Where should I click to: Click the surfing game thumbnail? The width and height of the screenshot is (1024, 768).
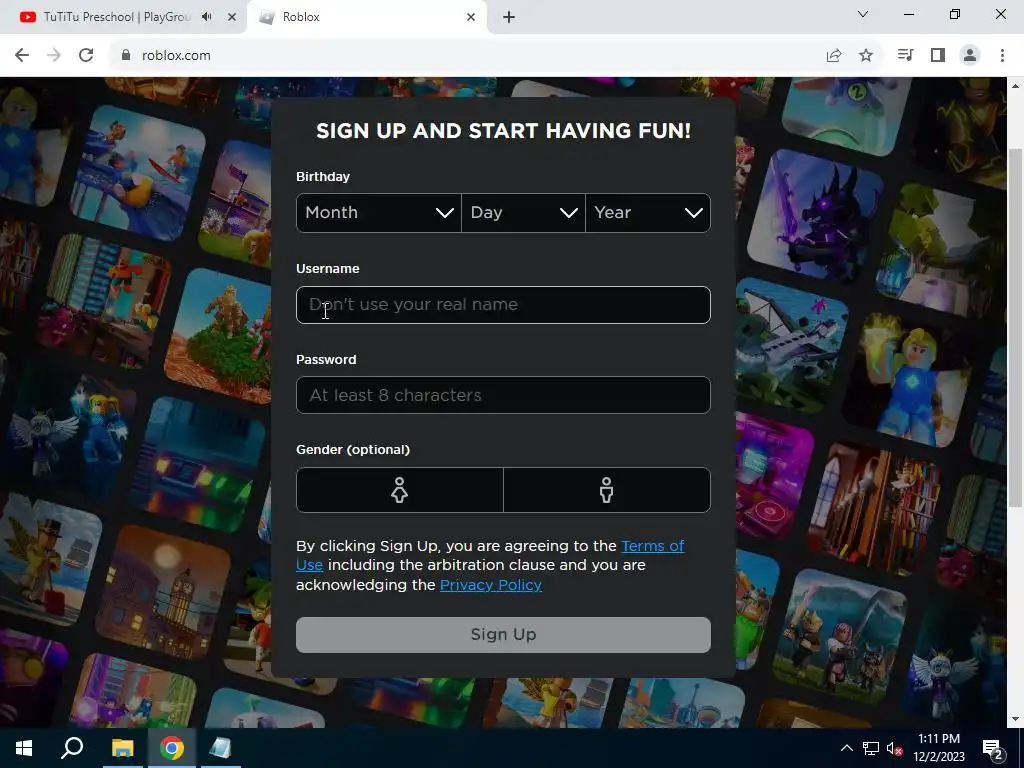[137, 172]
